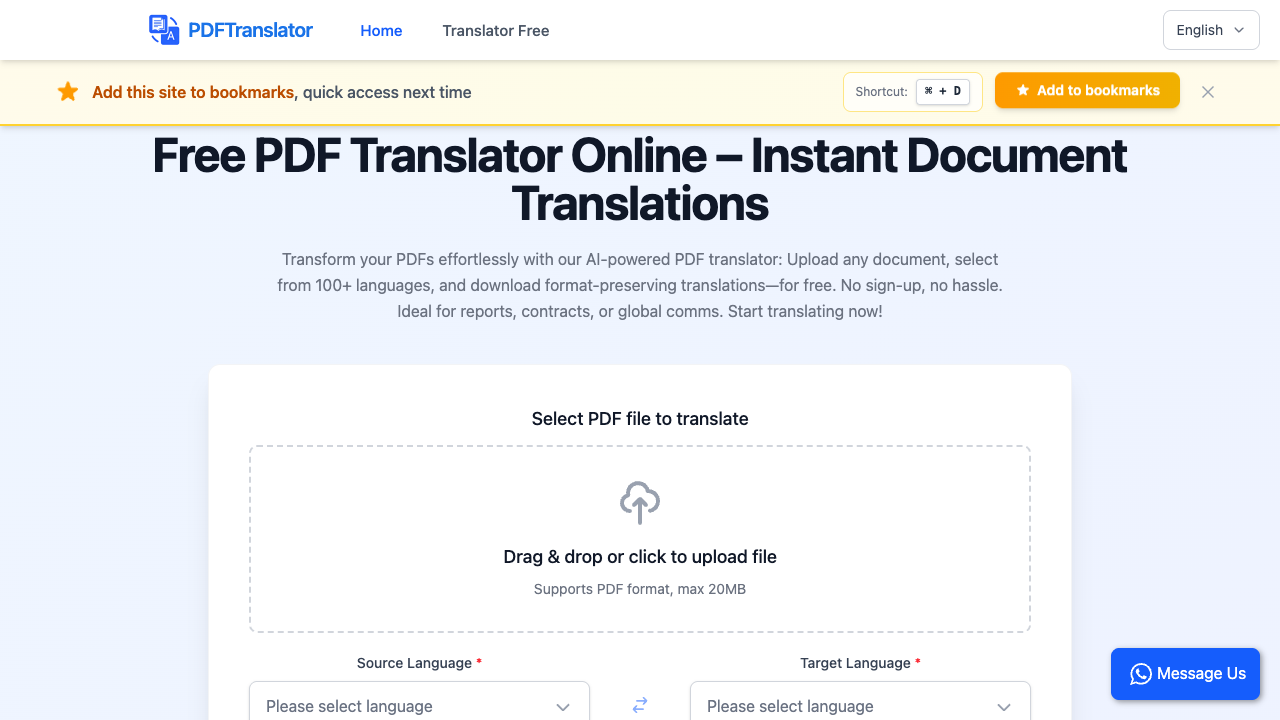
Task: Click the keyboard shortcut badge showing ⌘ D
Action: [x=942, y=91]
